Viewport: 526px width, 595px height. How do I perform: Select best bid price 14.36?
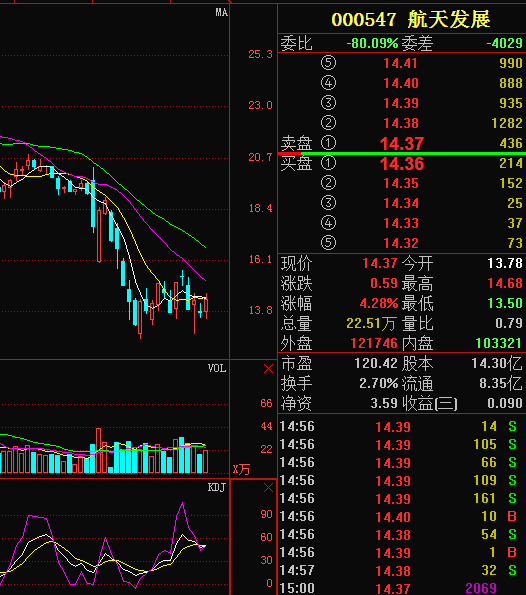(402, 164)
